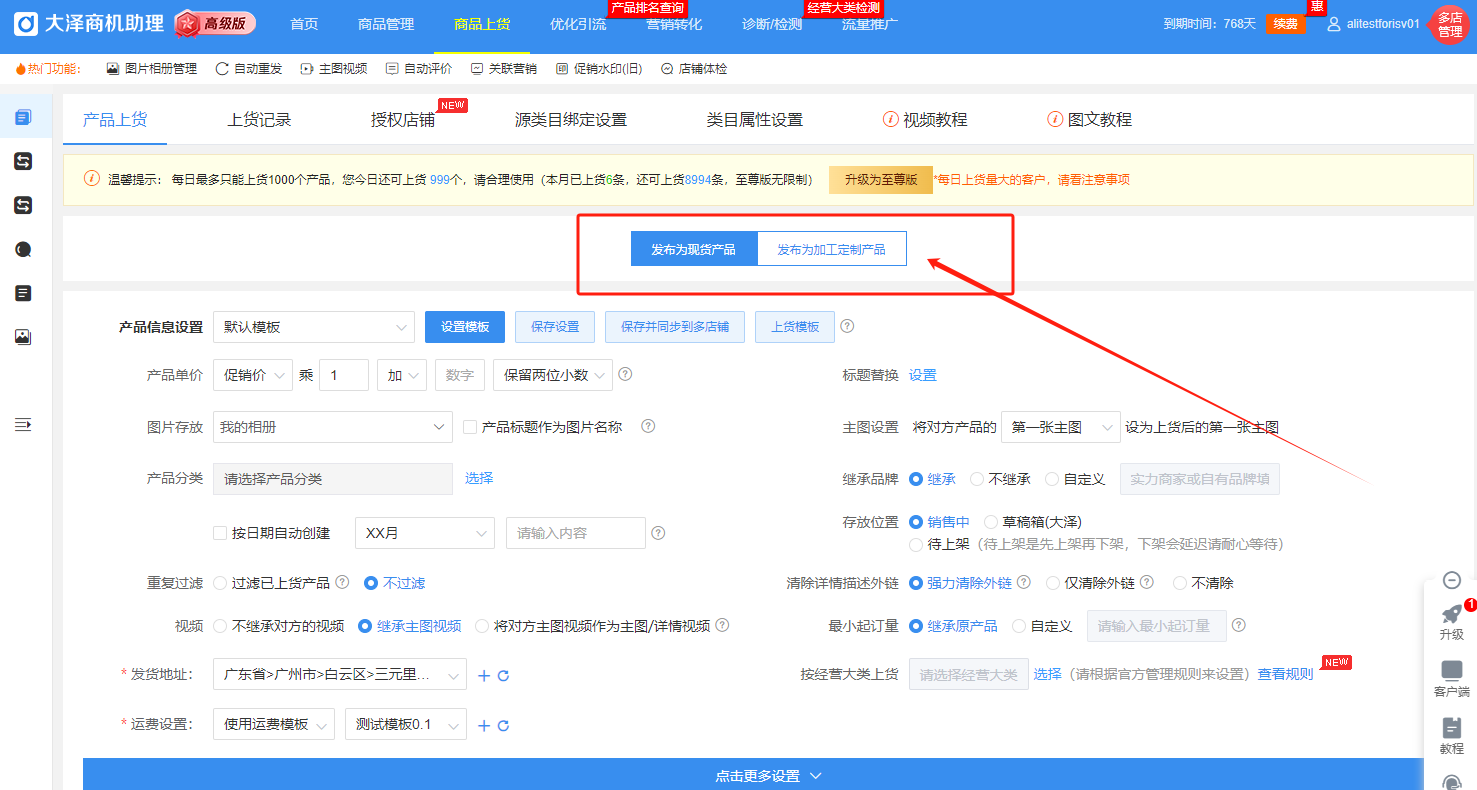
Task: Click the user account avatar icon
Action: (x=1334, y=24)
